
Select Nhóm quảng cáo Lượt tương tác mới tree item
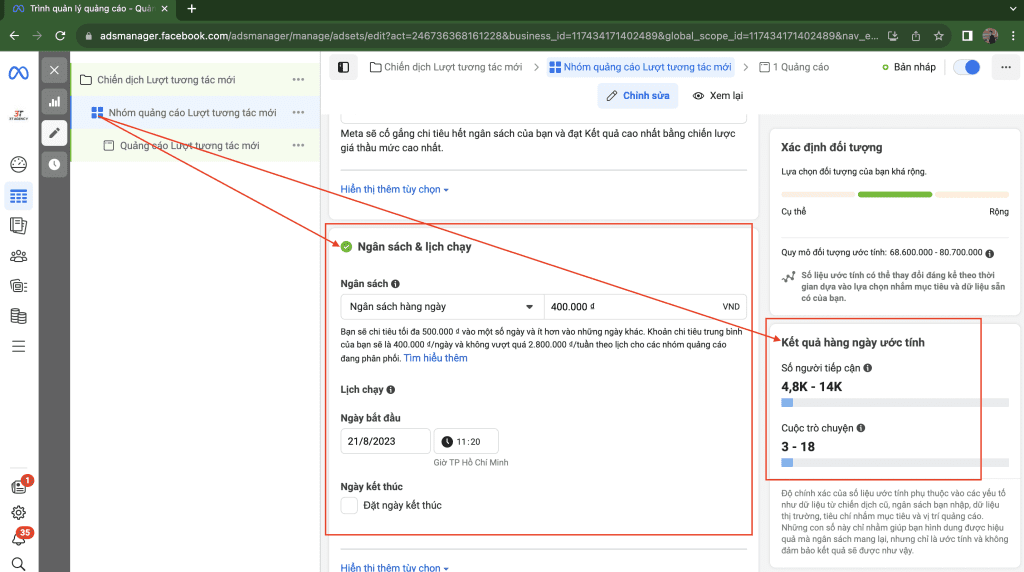point(195,112)
